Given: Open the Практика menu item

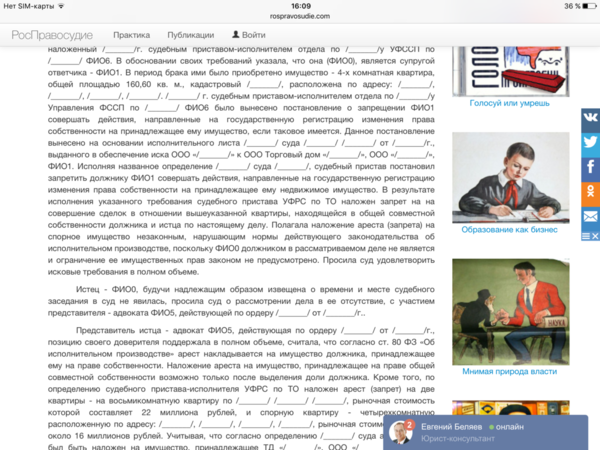Looking at the screenshot, I should (x=132, y=35).
